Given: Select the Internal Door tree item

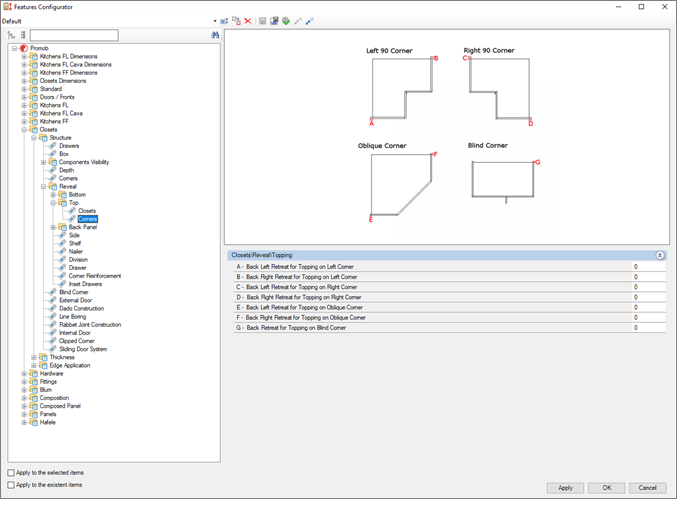Looking at the screenshot, I should coord(75,334).
